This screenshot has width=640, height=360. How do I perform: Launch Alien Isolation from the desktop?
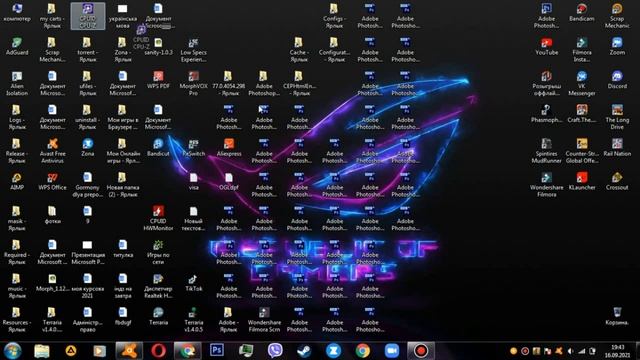pos(17,83)
